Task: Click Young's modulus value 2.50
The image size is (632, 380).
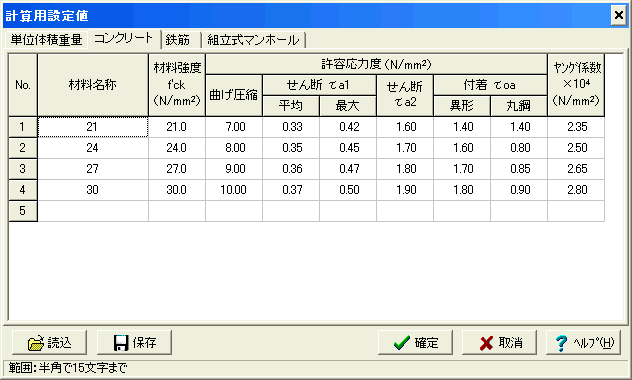Action: click(x=576, y=148)
